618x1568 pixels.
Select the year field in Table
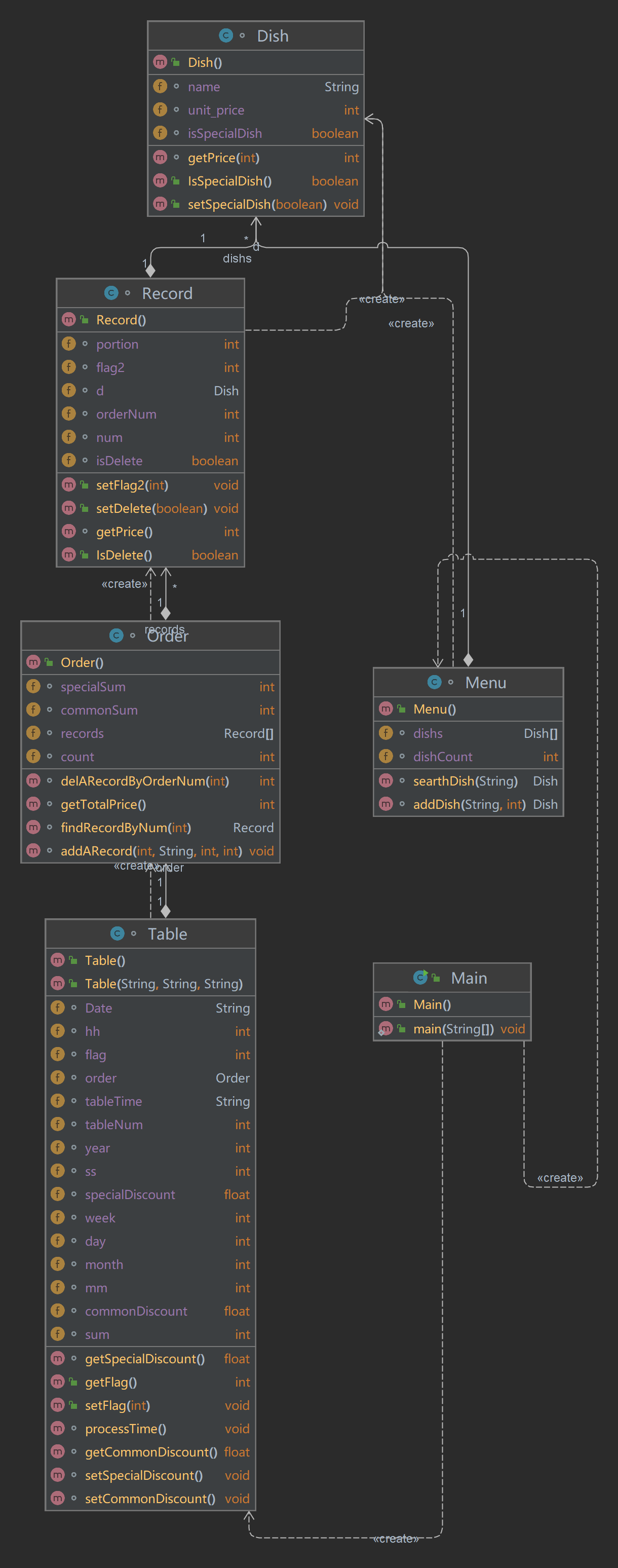pos(150,1147)
